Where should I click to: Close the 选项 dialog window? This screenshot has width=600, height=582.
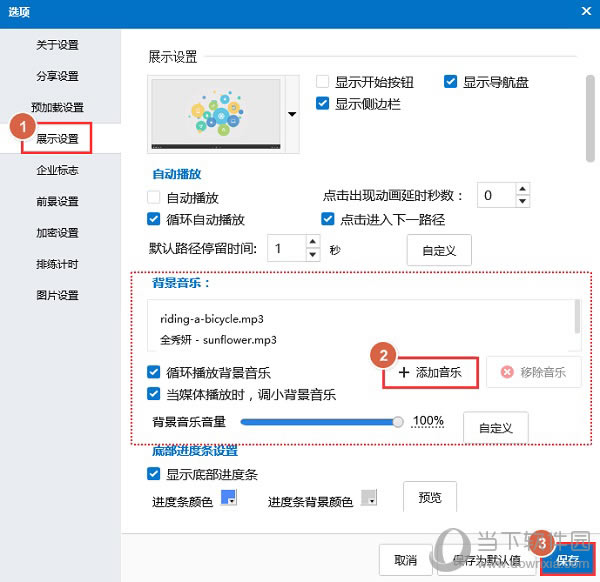pyautogui.click(x=585, y=9)
